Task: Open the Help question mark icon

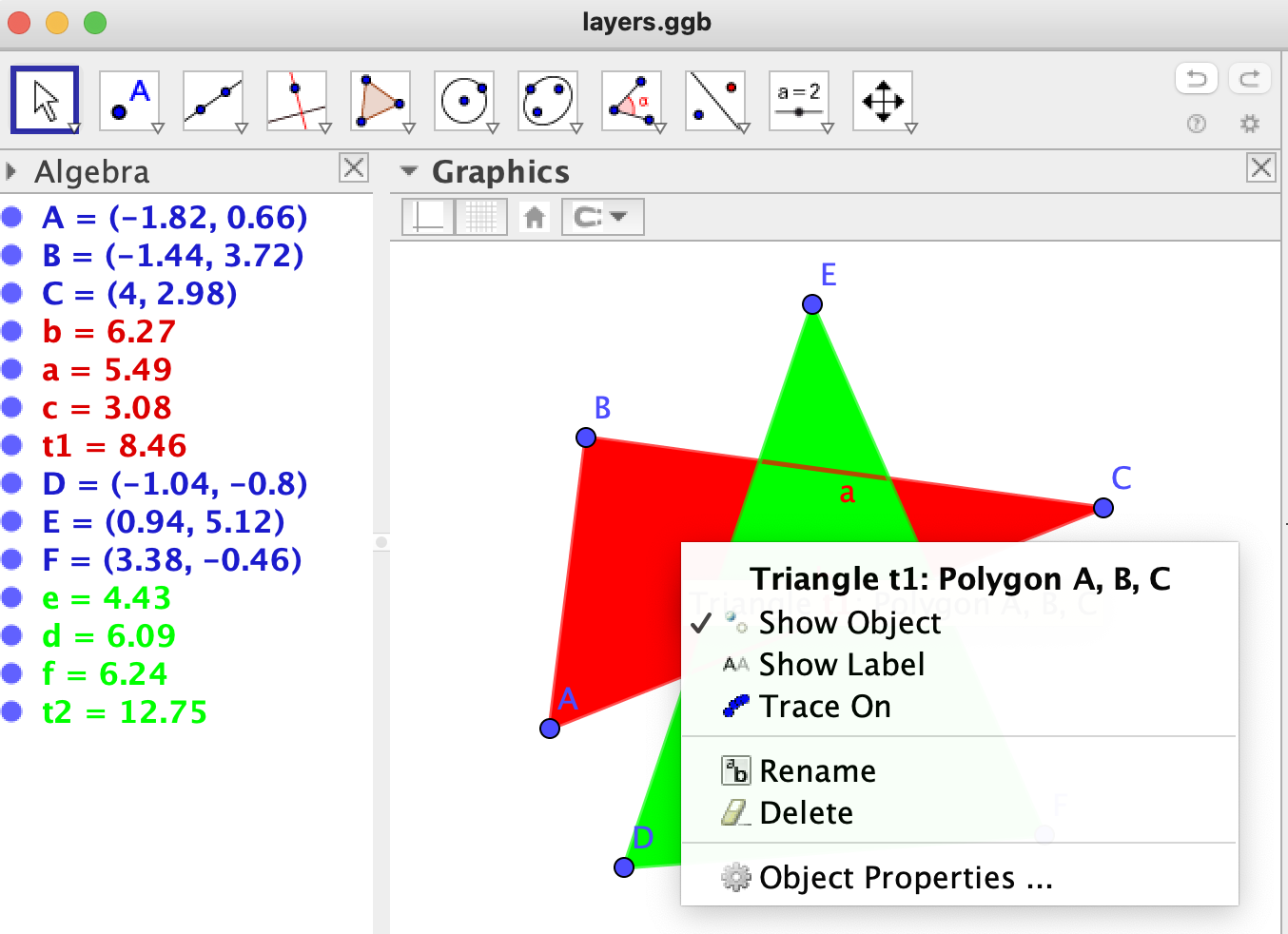Action: [x=1197, y=124]
